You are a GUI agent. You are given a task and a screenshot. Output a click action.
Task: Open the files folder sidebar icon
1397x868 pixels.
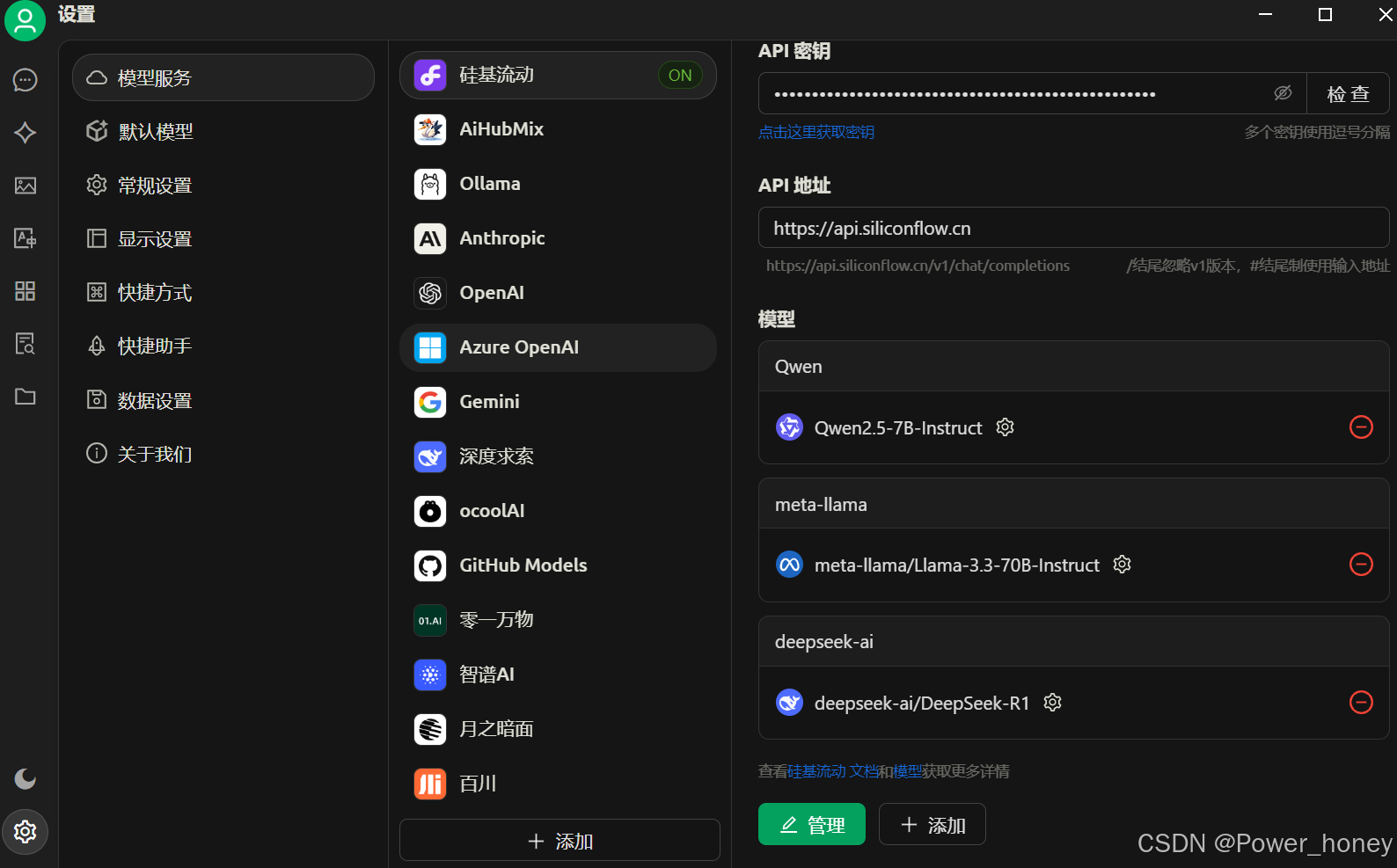(26, 397)
